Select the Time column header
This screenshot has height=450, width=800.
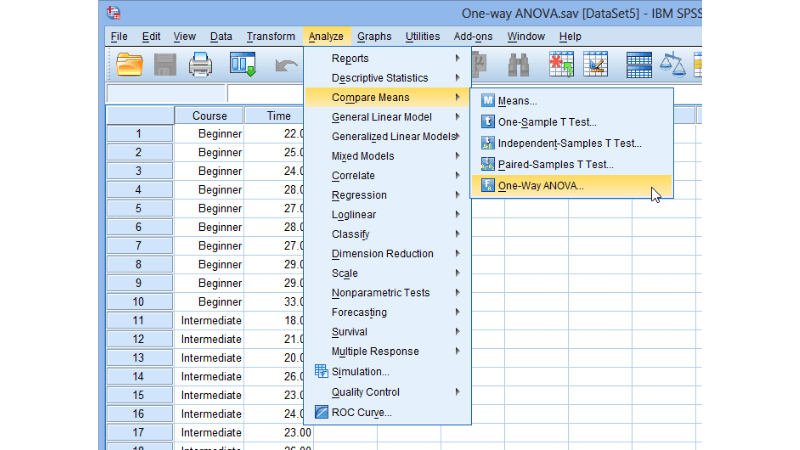coord(279,116)
